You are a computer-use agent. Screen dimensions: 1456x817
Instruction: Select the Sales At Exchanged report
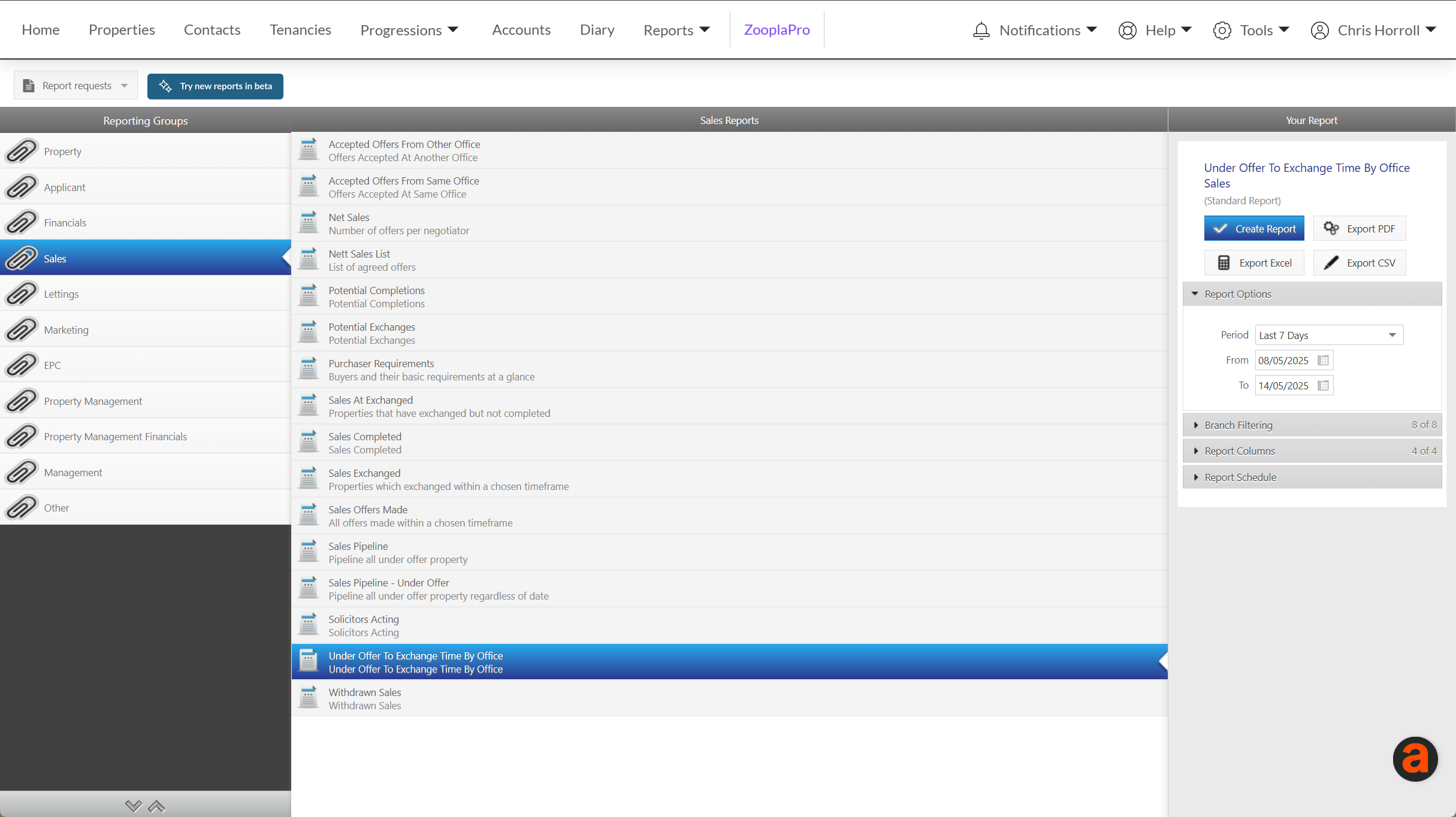pyautogui.click(x=729, y=406)
